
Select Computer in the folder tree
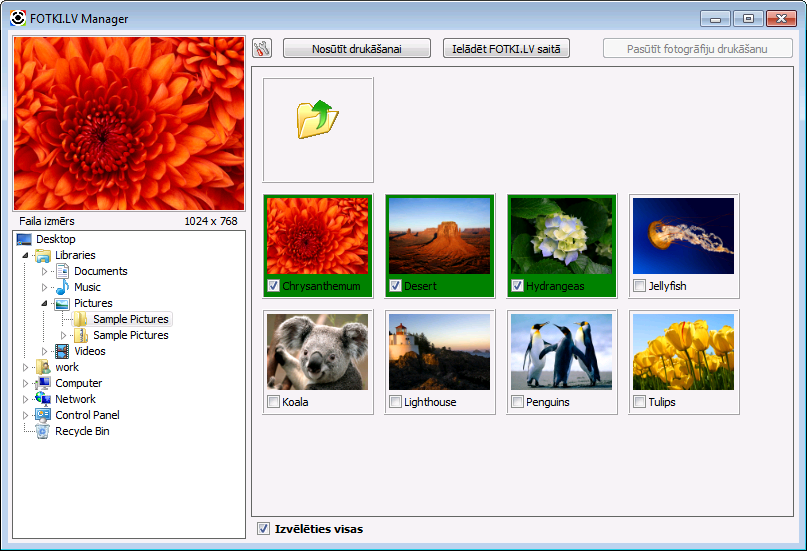(78, 383)
